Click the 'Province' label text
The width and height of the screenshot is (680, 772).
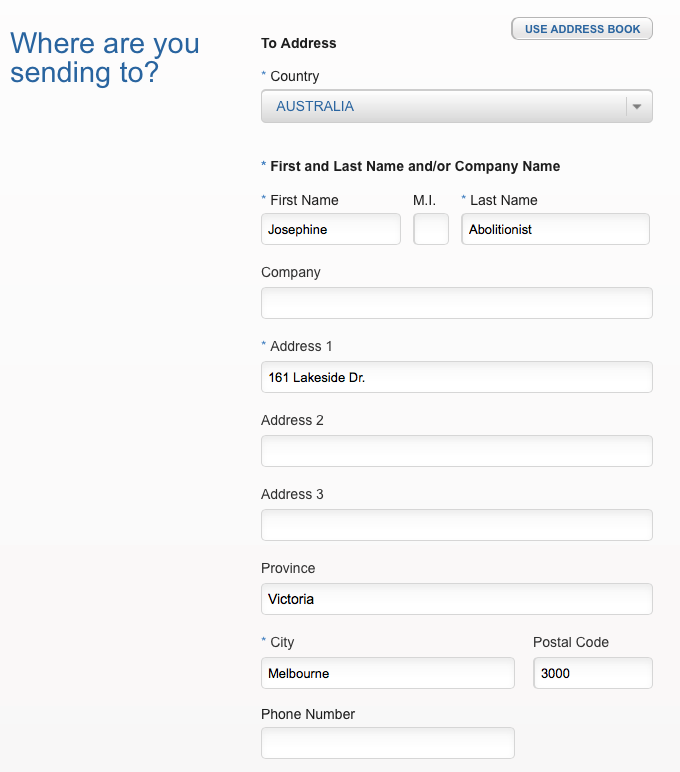point(288,568)
